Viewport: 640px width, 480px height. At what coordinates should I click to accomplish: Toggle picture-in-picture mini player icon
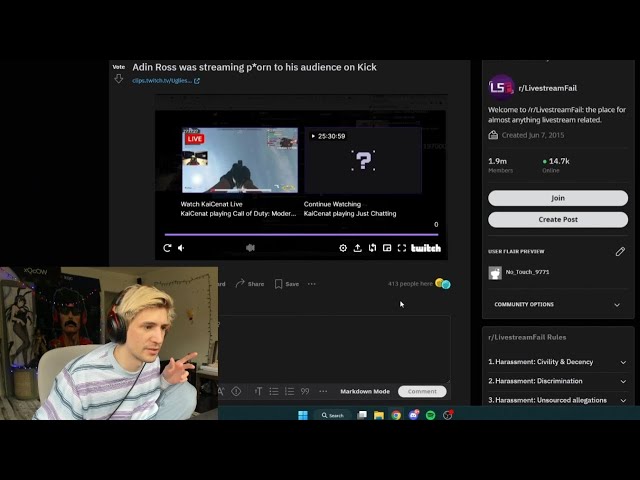click(x=387, y=248)
